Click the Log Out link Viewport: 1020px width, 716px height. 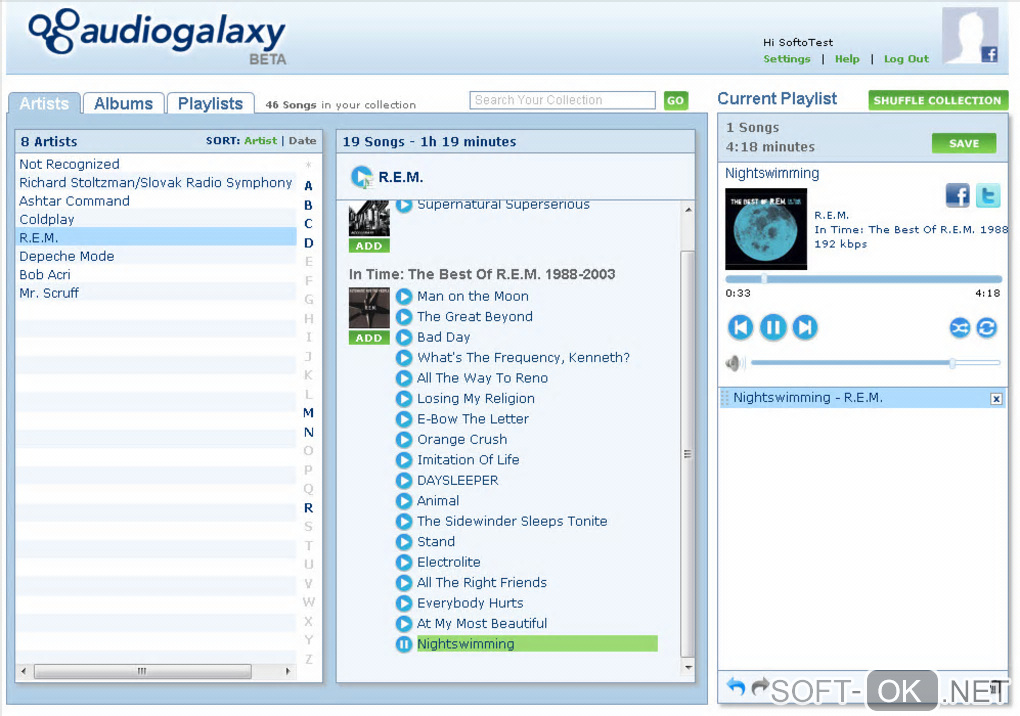pyautogui.click(x=906, y=59)
